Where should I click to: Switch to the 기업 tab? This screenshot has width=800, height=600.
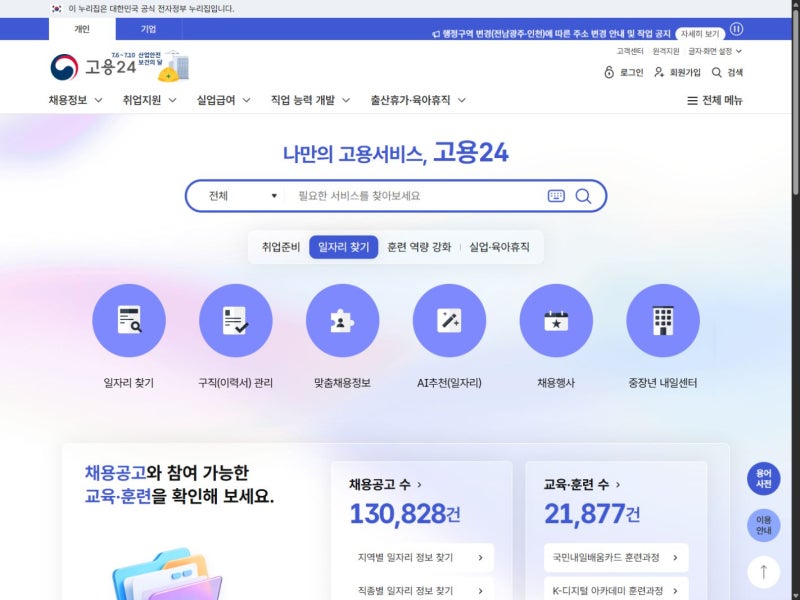coord(148,29)
